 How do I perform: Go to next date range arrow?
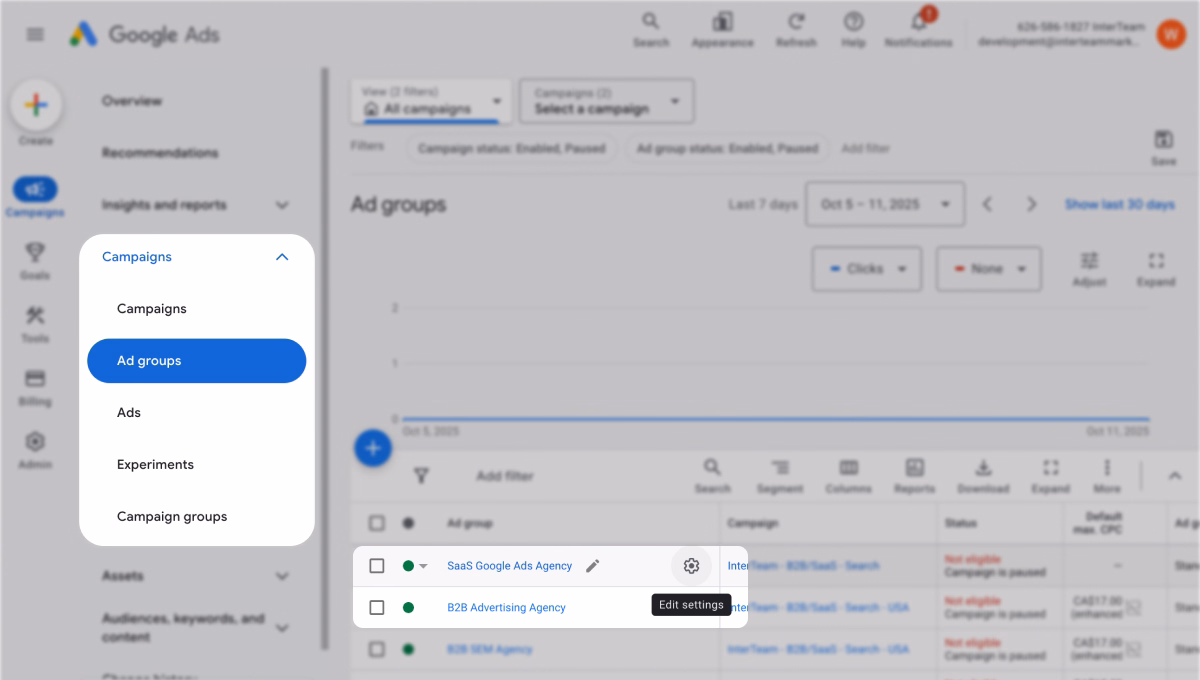click(x=1031, y=204)
